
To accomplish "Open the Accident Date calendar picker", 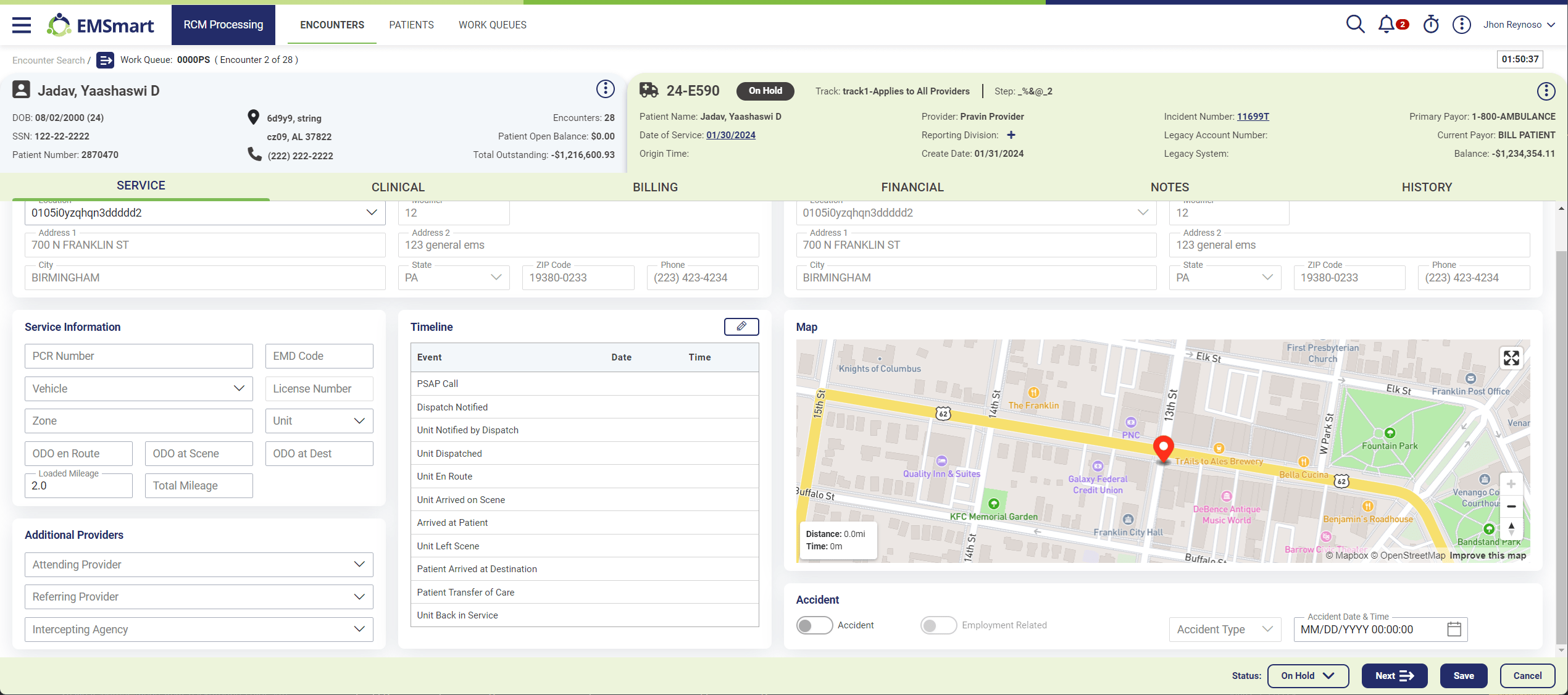I will coord(1454,630).
